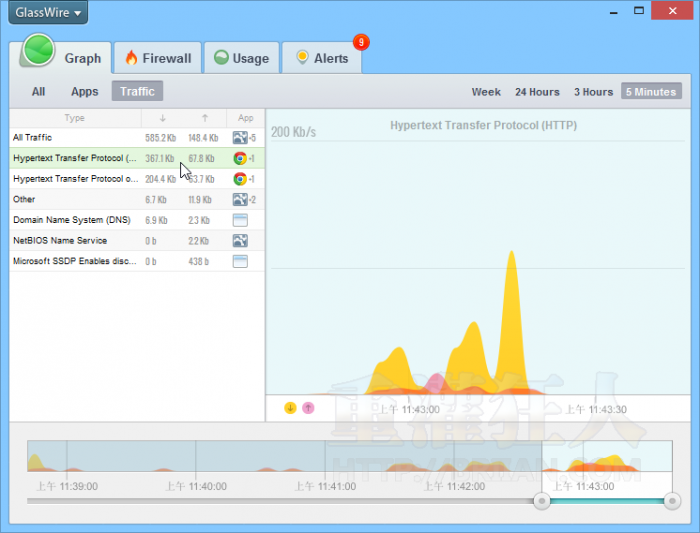The image size is (700, 533).
Task: Click the window icon in the DNS row
Action: pyautogui.click(x=240, y=220)
